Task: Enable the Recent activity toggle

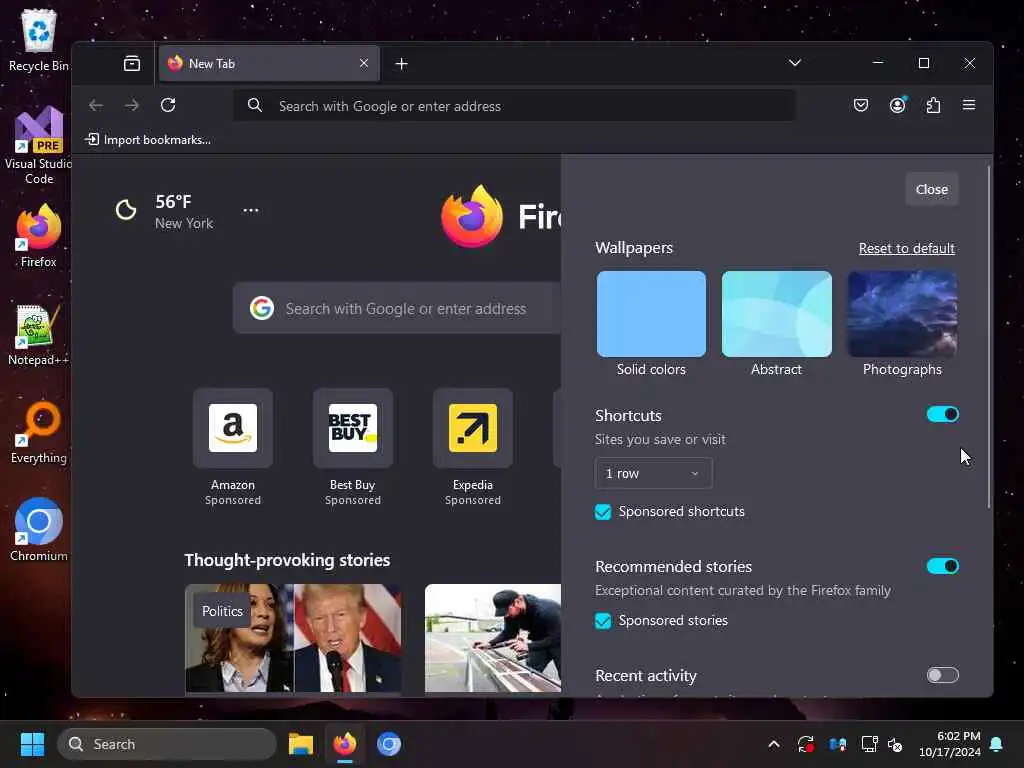Action: tap(942, 675)
